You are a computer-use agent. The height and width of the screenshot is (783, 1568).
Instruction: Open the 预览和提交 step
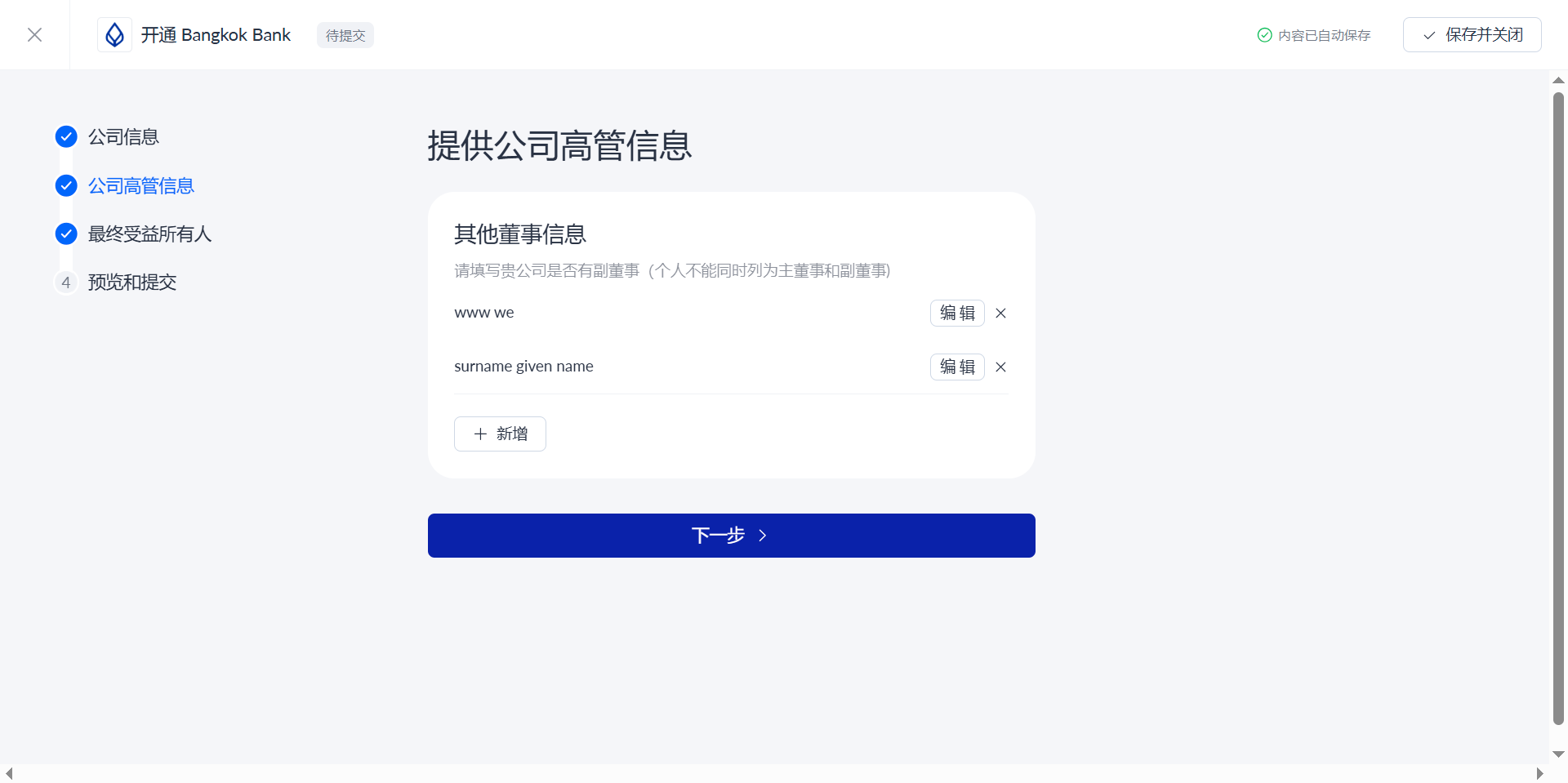pyautogui.click(x=132, y=282)
